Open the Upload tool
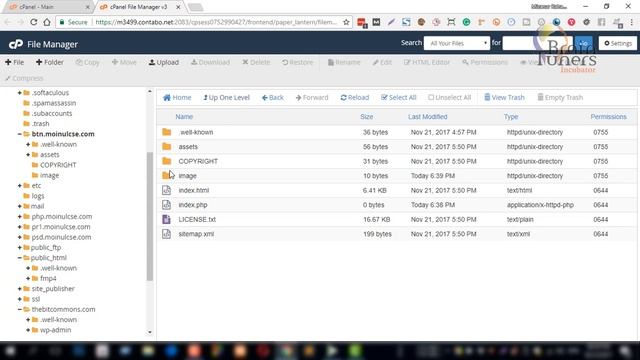This screenshot has width=640, height=360. point(164,62)
